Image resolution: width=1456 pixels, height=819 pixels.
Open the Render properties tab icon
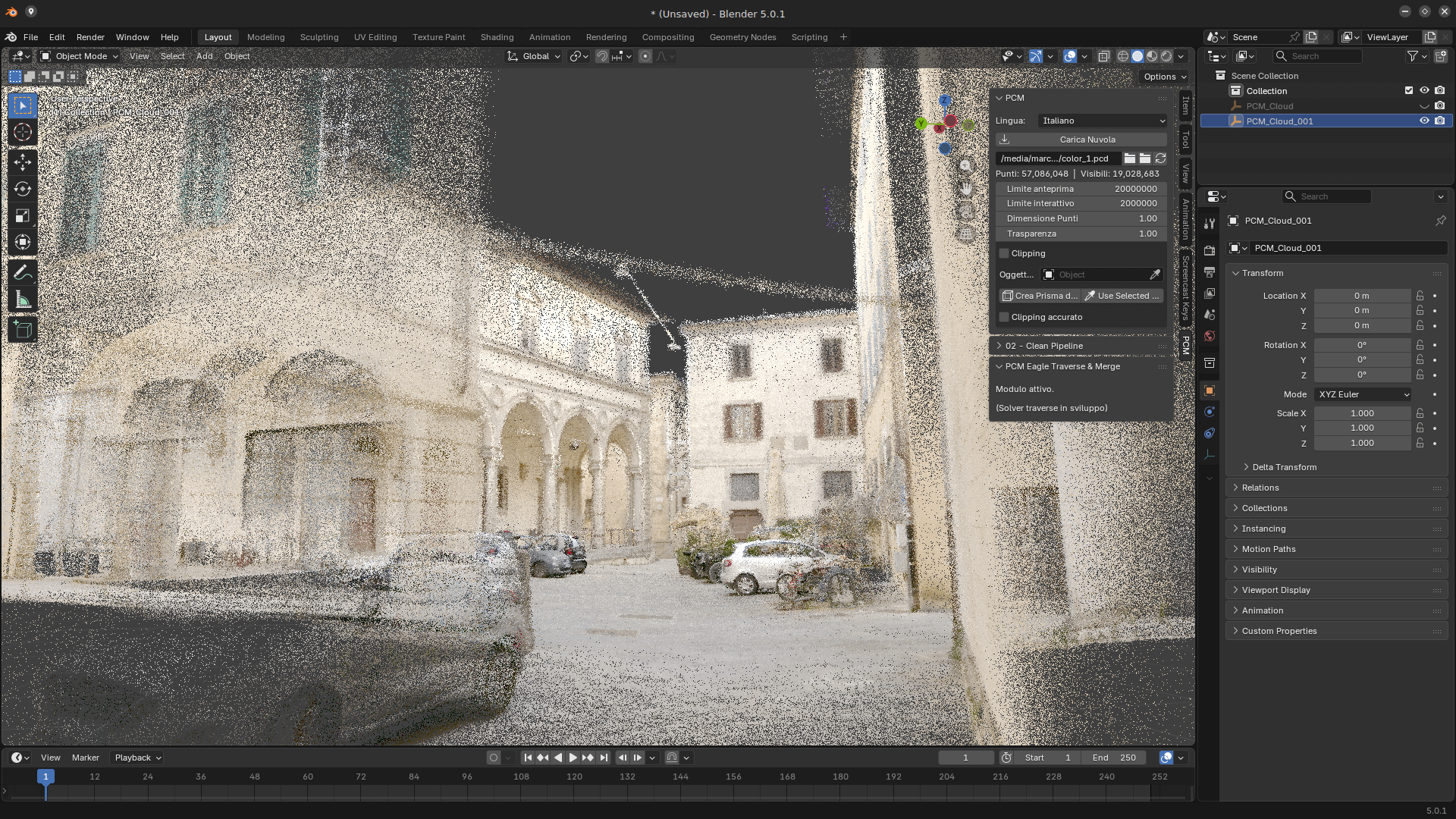pos(1210,251)
